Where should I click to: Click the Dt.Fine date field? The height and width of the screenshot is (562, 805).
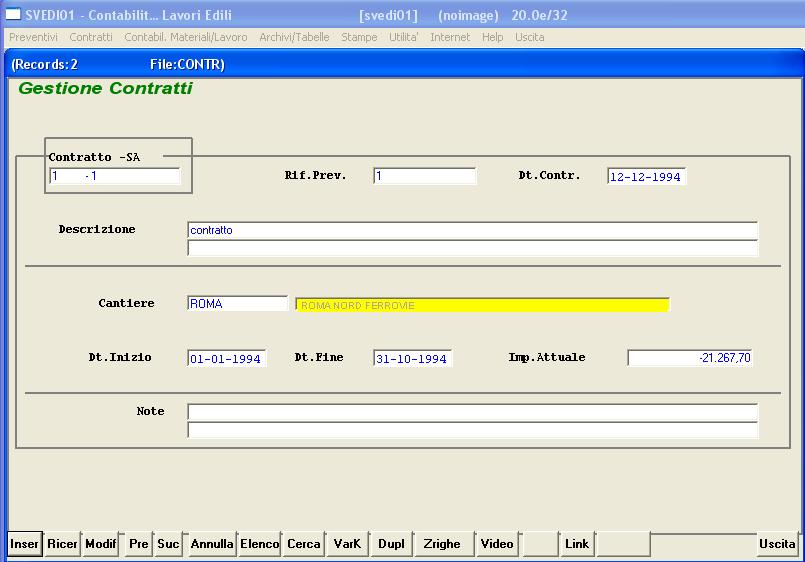pos(412,358)
